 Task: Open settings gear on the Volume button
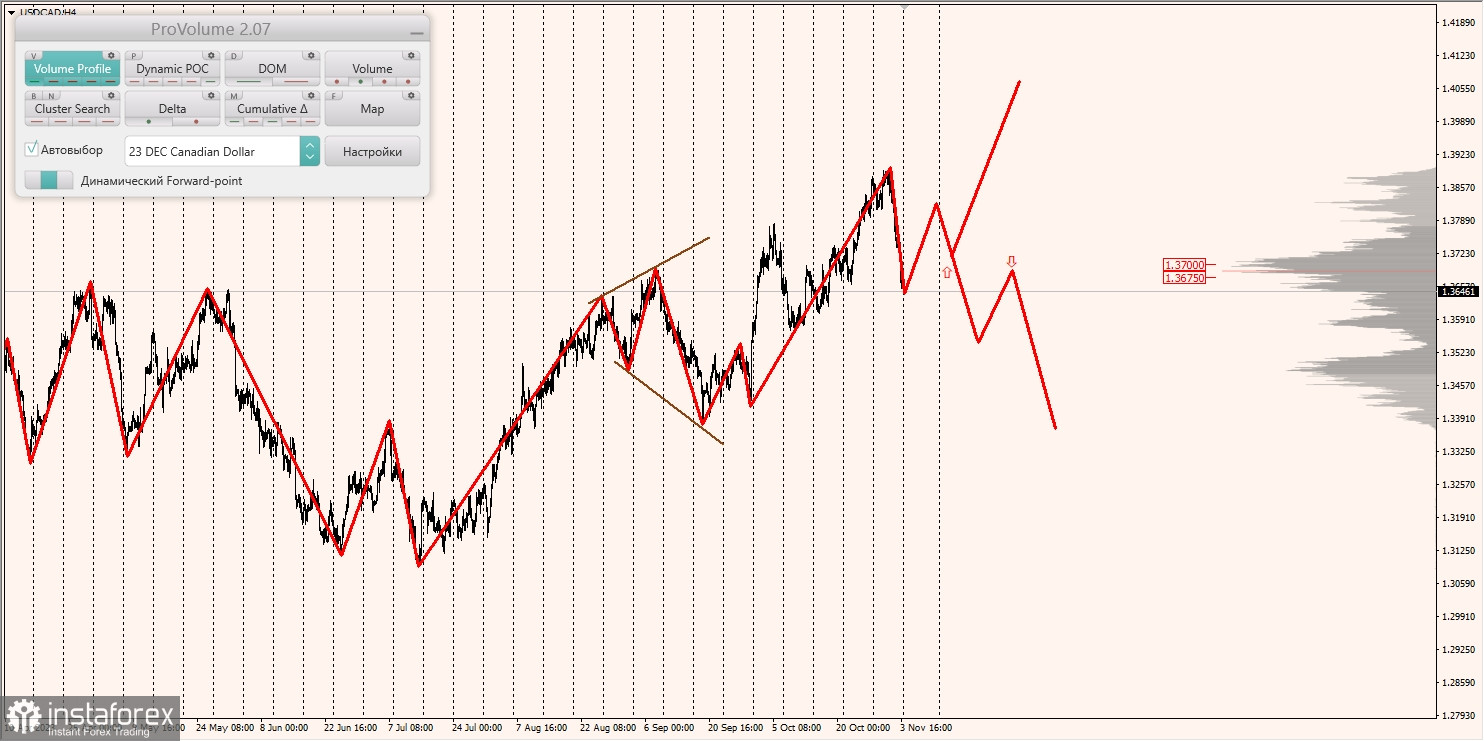tap(412, 56)
